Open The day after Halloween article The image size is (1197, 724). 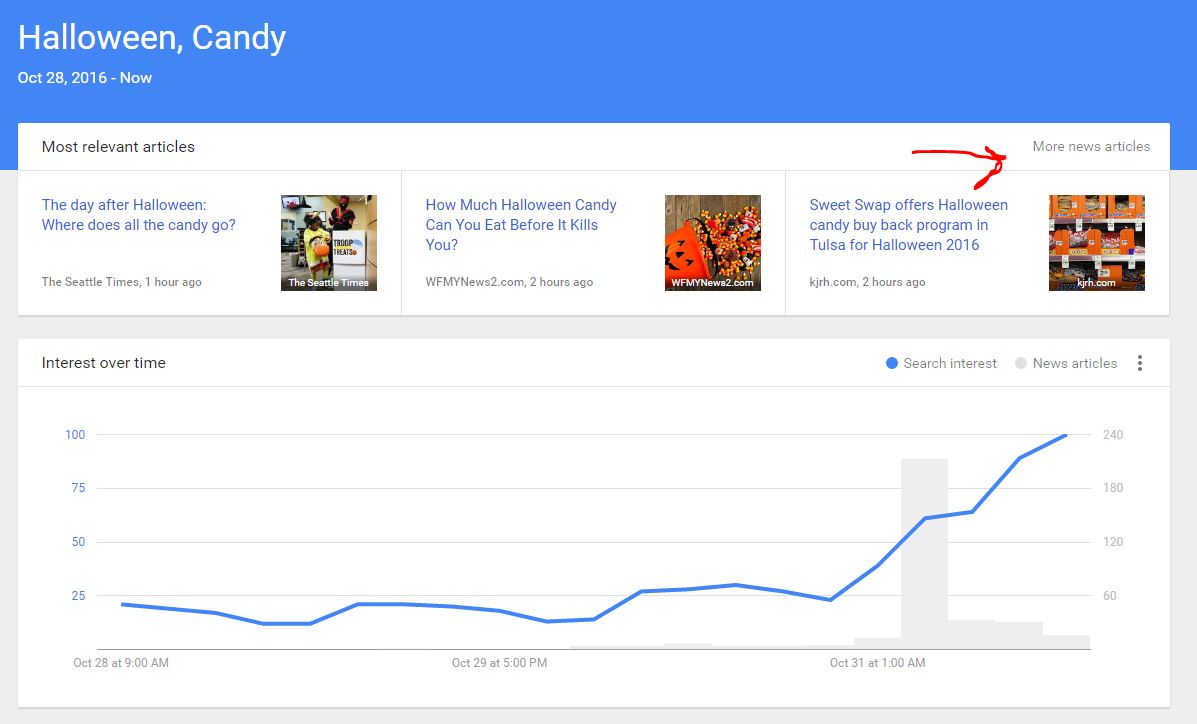point(139,215)
